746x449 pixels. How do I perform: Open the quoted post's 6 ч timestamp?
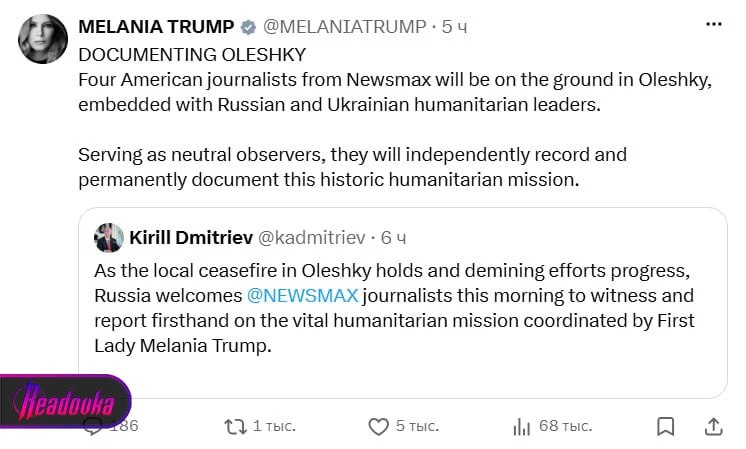(x=393, y=237)
